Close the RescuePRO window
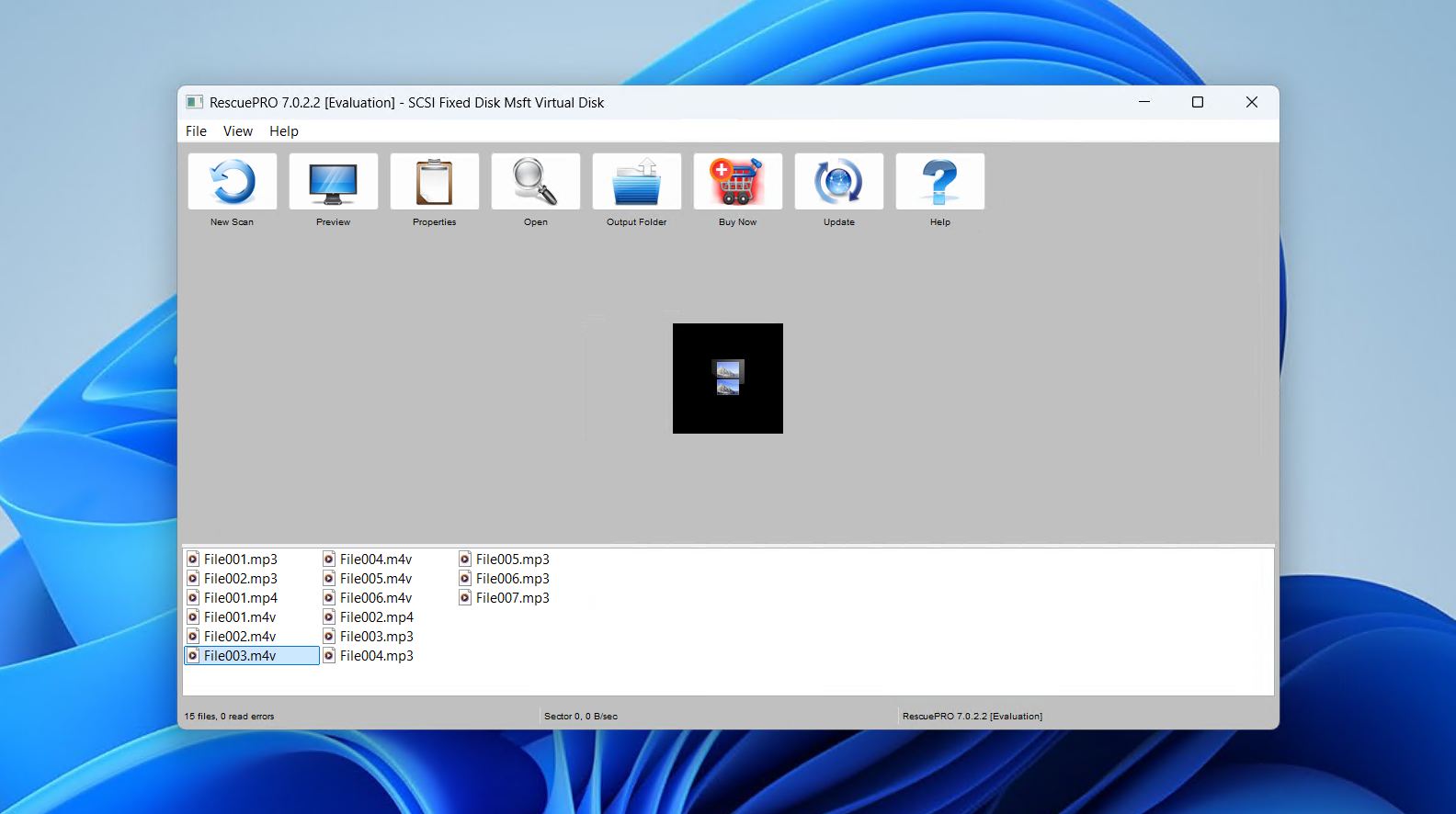 tap(1252, 102)
